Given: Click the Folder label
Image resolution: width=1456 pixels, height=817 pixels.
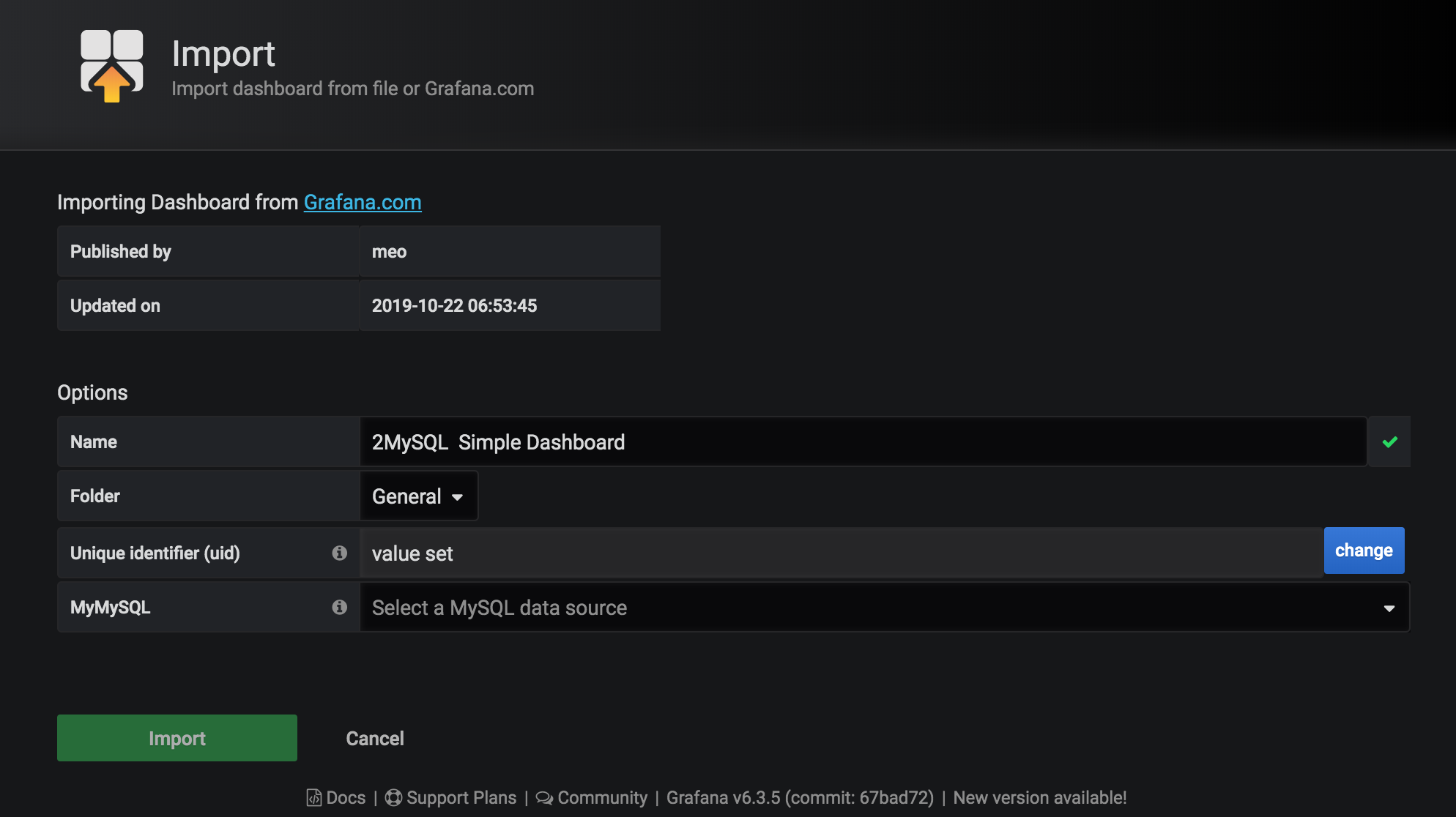Looking at the screenshot, I should (95, 496).
